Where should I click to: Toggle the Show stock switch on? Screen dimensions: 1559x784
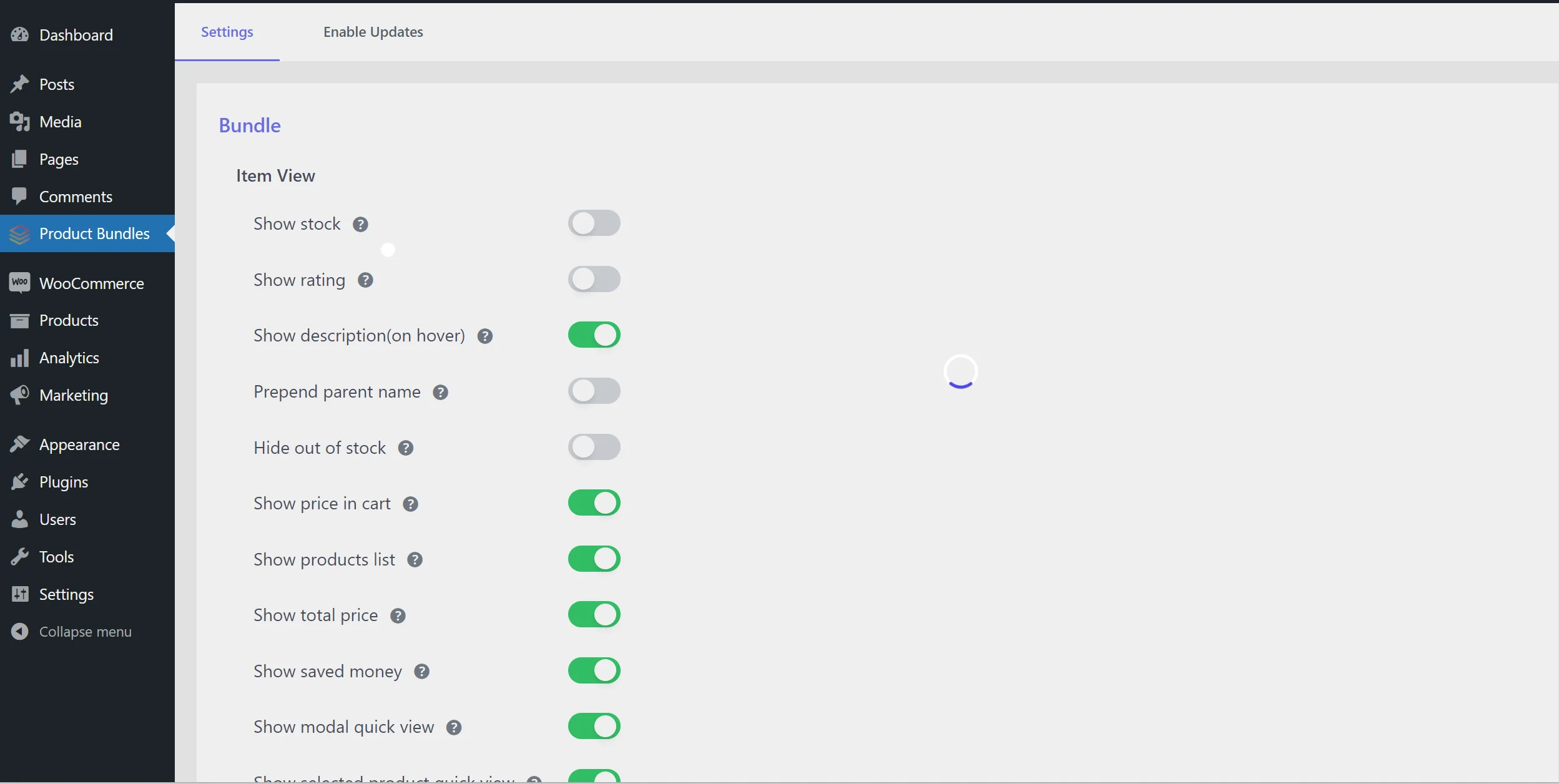[x=594, y=222]
